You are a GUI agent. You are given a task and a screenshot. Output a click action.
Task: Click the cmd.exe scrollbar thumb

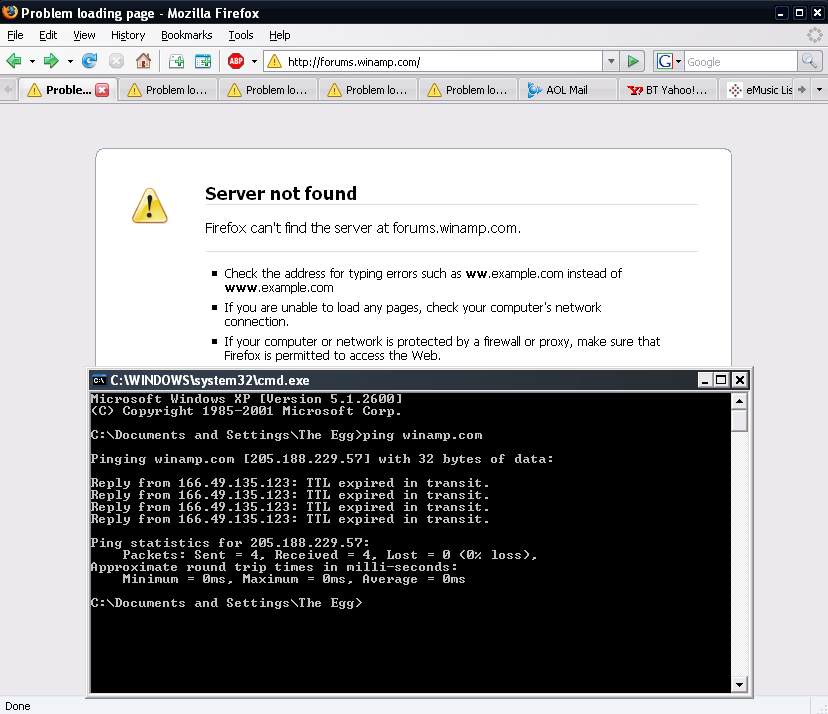(739, 421)
